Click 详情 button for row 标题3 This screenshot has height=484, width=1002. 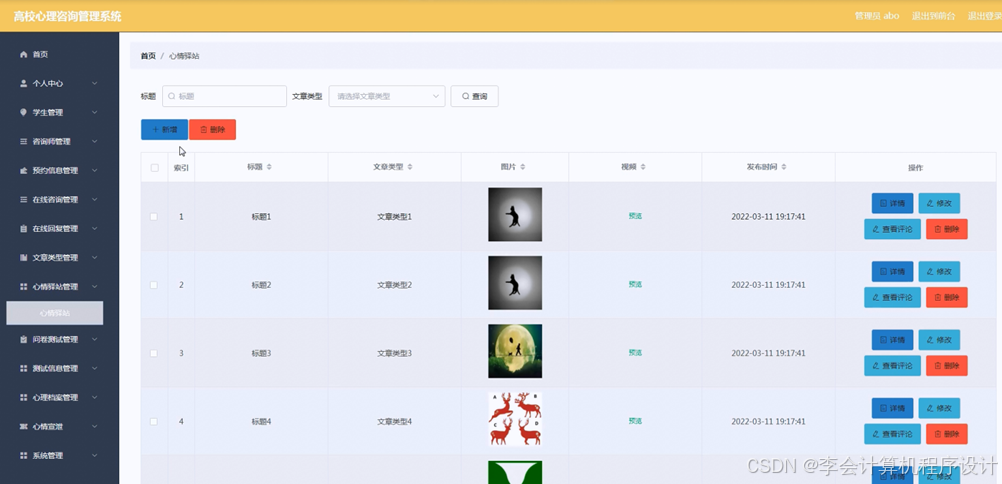892,340
